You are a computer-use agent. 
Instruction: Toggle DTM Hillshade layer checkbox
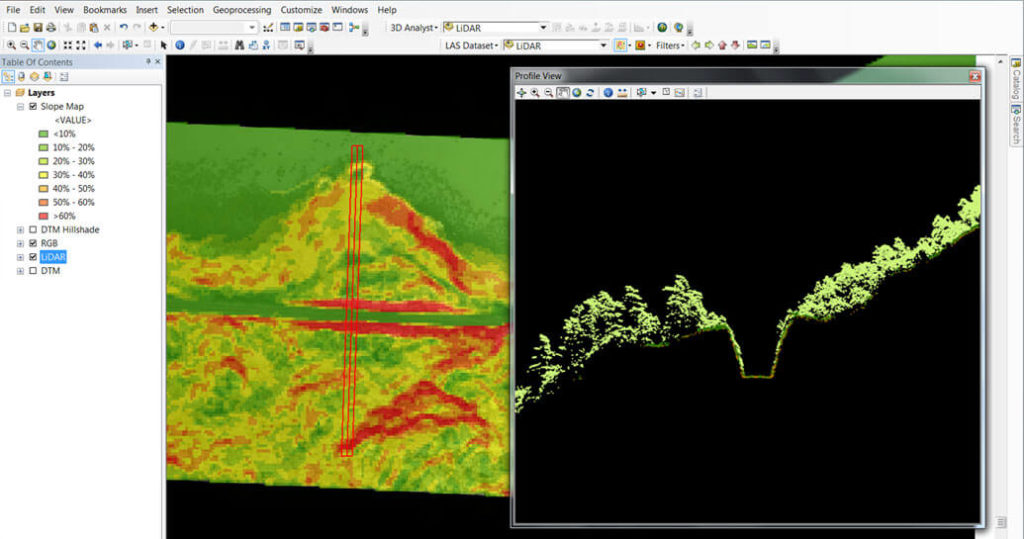pos(33,230)
